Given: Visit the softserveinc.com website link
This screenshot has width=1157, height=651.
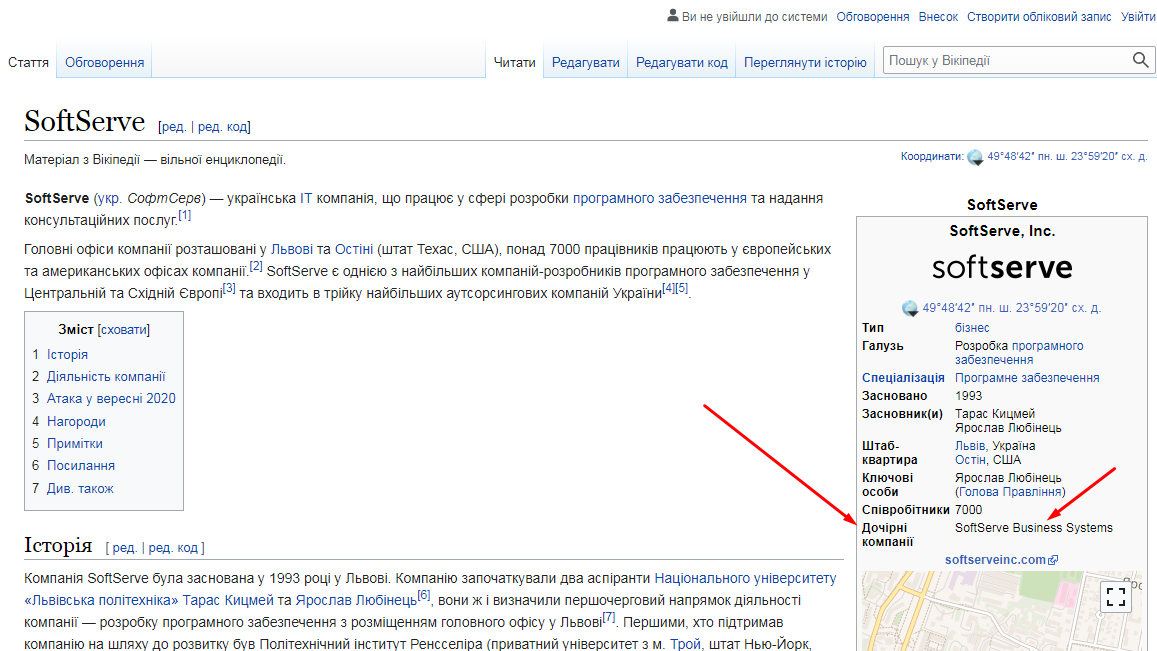Looking at the screenshot, I should (995, 560).
